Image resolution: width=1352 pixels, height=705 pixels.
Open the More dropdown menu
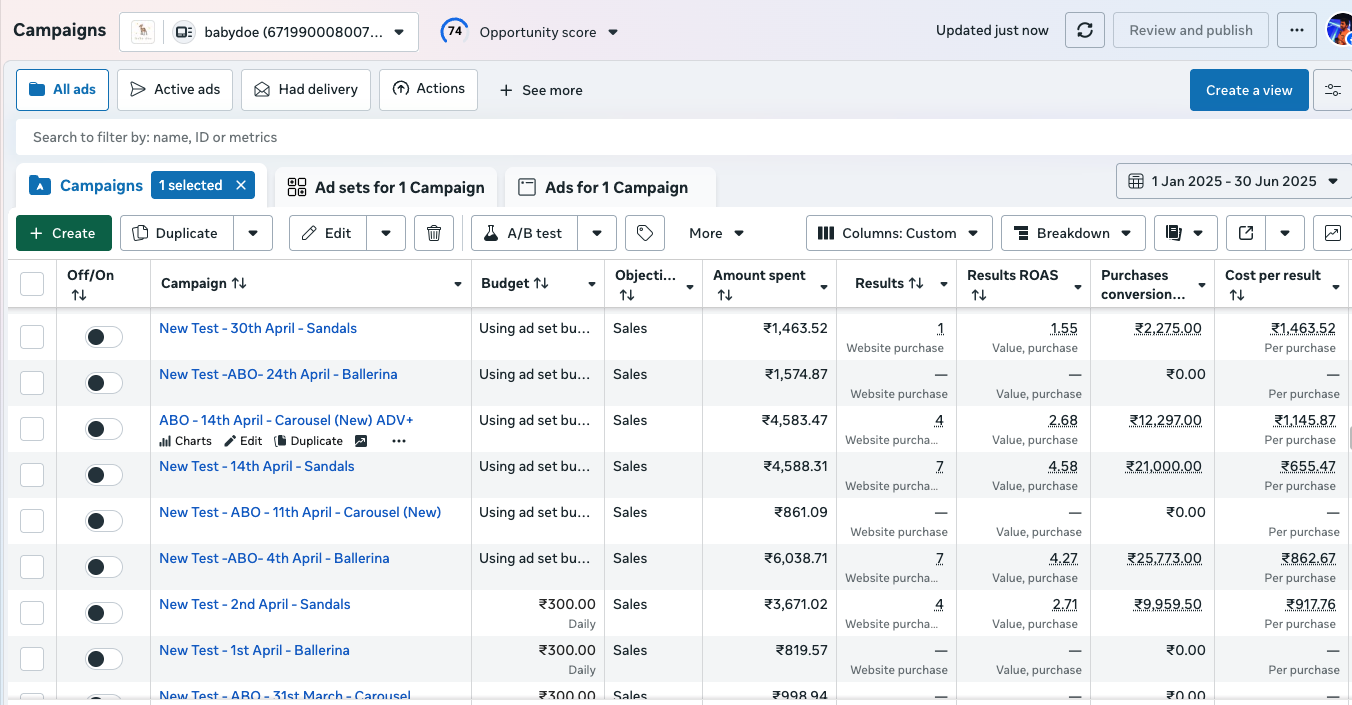point(717,233)
